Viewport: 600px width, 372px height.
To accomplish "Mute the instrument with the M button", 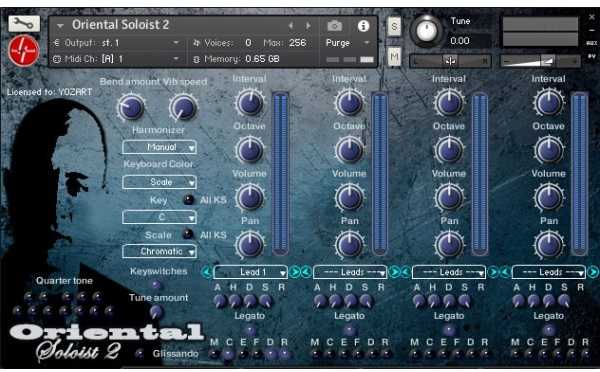I will point(394,57).
